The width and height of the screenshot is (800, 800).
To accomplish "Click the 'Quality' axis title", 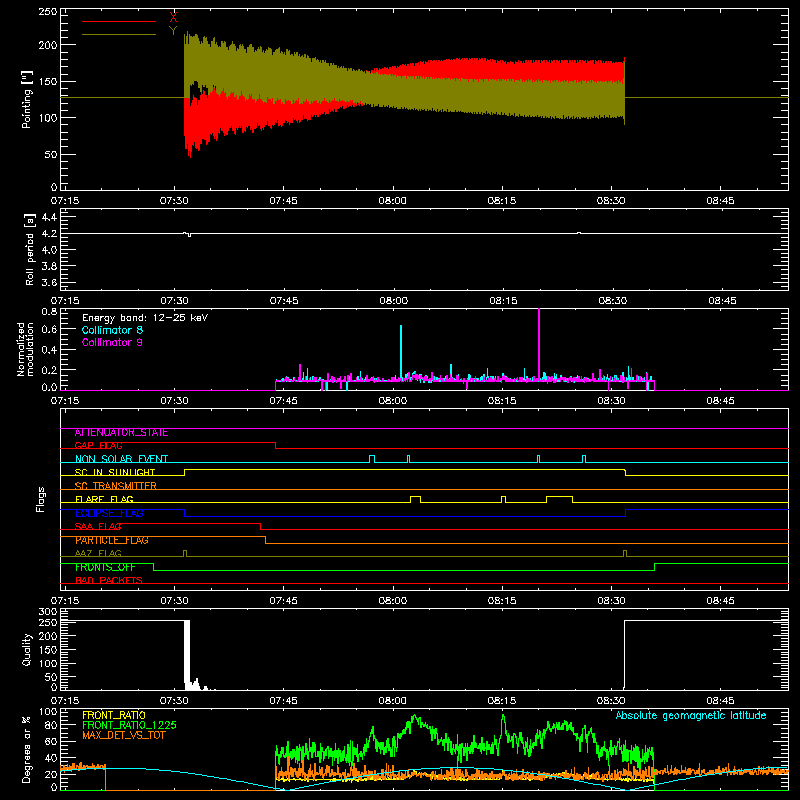I will (27, 649).
